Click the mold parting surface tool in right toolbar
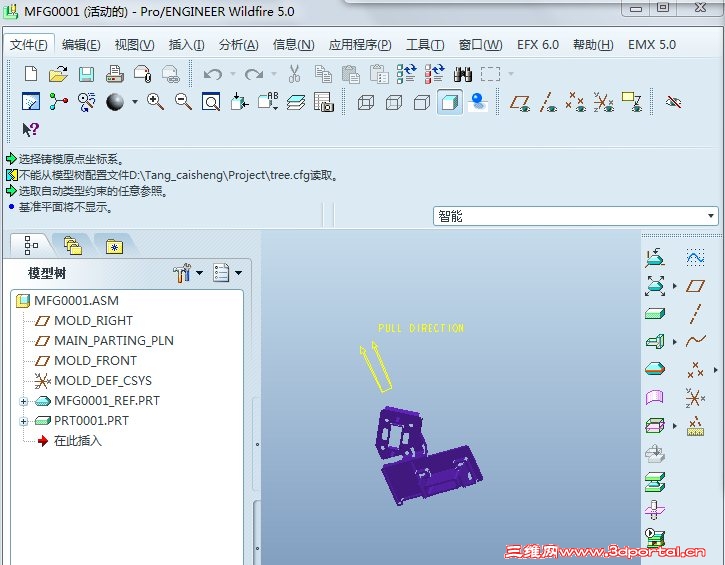Viewport: 725px width, 565px height. [655, 397]
